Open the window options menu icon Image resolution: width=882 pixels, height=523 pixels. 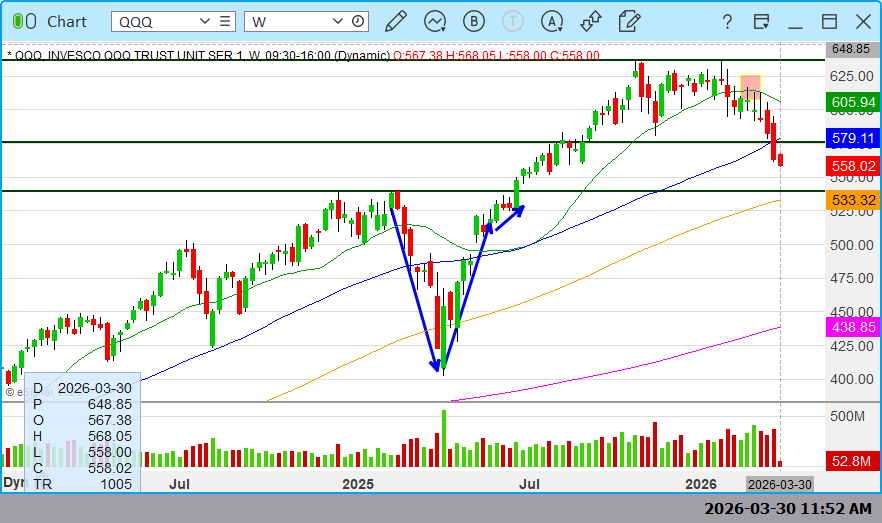pyautogui.click(x=761, y=22)
